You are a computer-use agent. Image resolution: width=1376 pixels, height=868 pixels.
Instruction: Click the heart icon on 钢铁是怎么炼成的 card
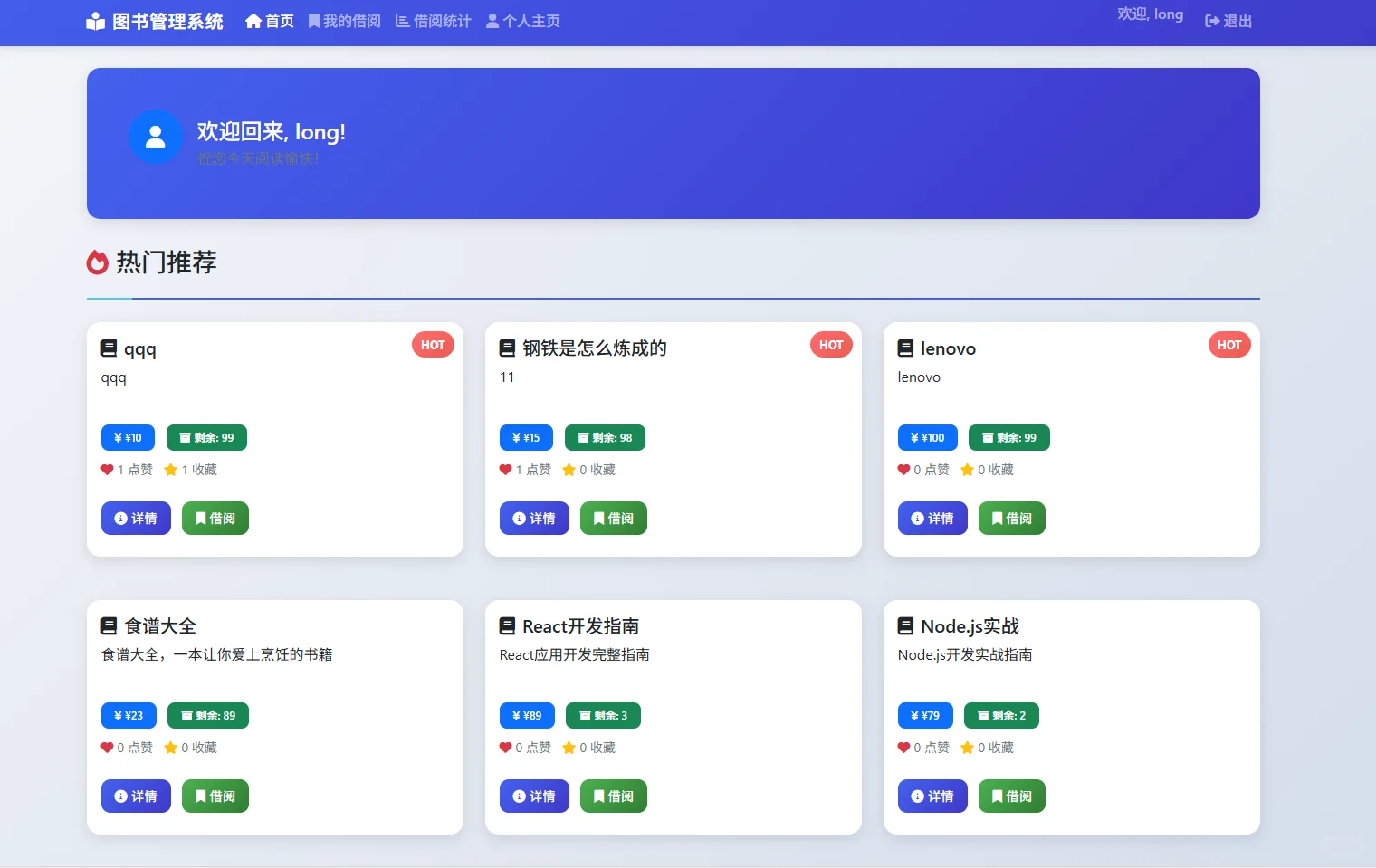click(x=504, y=470)
